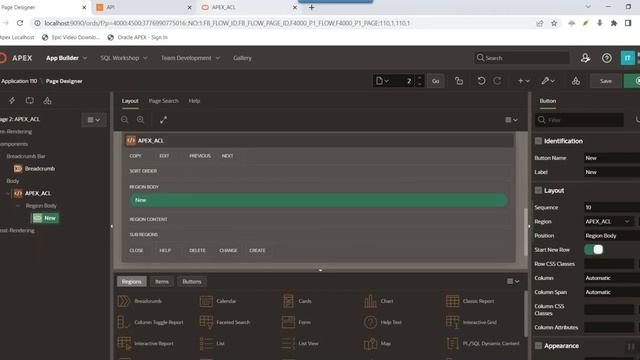The width and height of the screenshot is (640, 360).
Task: Redo the last change
Action: (x=497, y=81)
